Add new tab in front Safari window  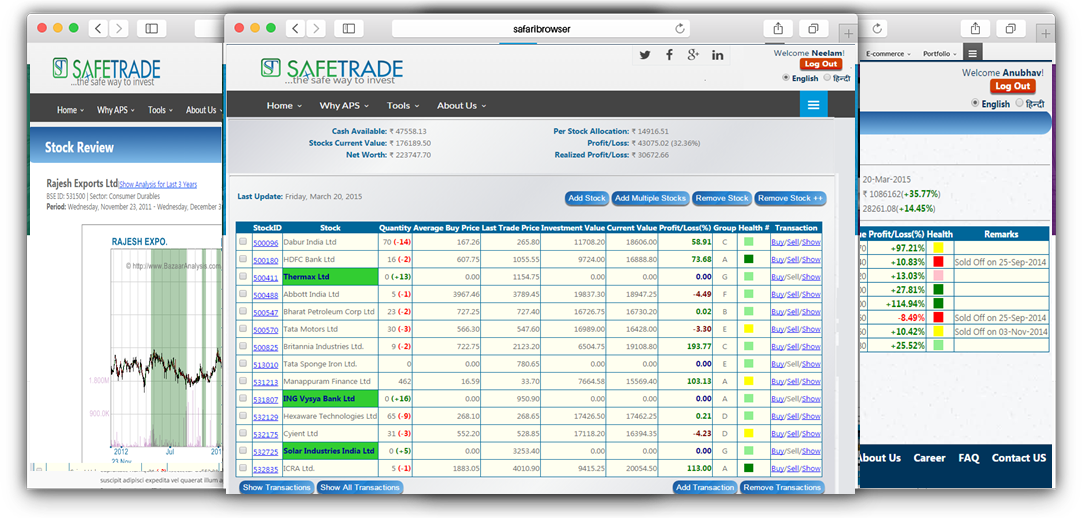click(848, 32)
